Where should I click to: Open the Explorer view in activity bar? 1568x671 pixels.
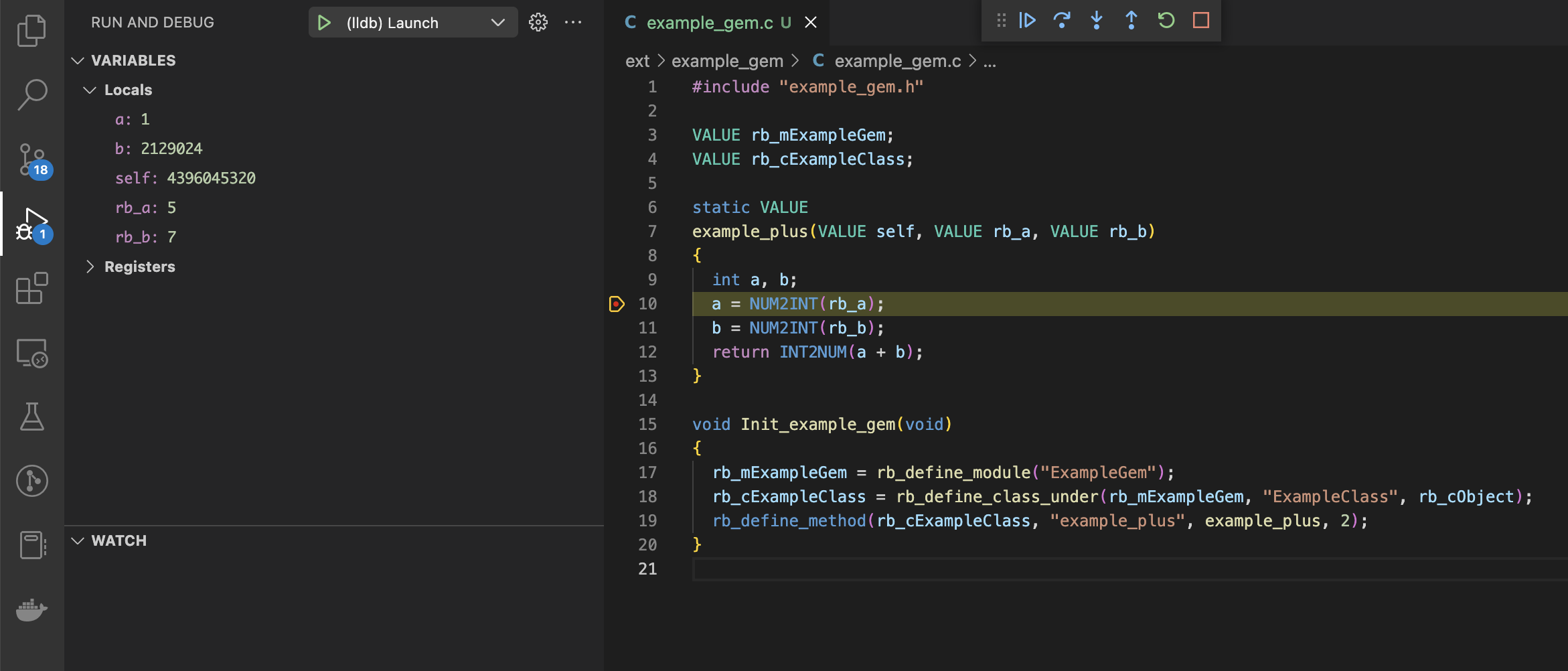pos(31,31)
